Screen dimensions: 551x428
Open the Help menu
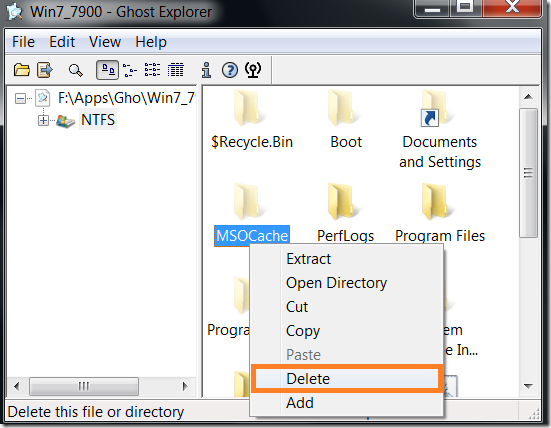click(151, 42)
